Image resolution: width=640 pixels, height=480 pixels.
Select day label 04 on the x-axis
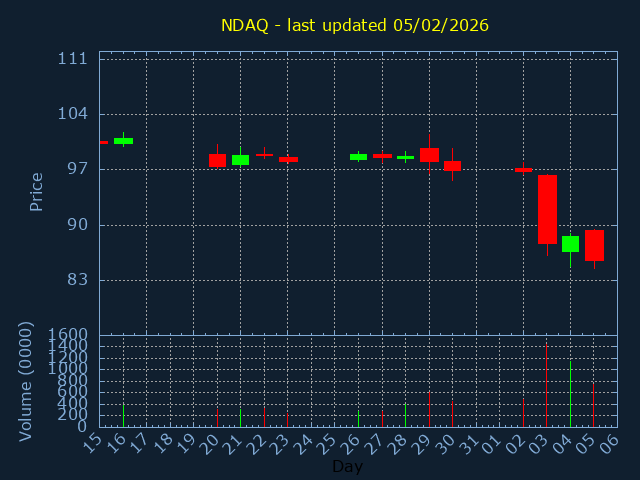point(563,444)
